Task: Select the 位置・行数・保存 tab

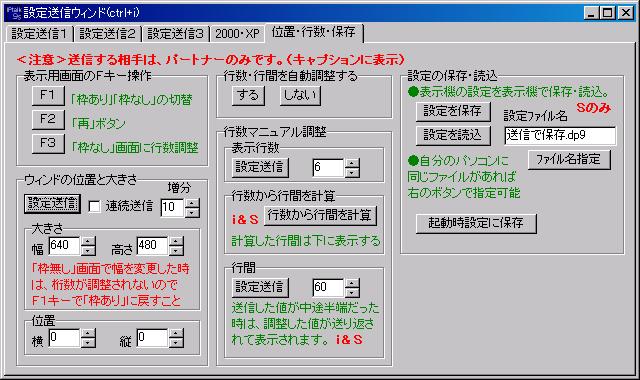Action: point(313,32)
